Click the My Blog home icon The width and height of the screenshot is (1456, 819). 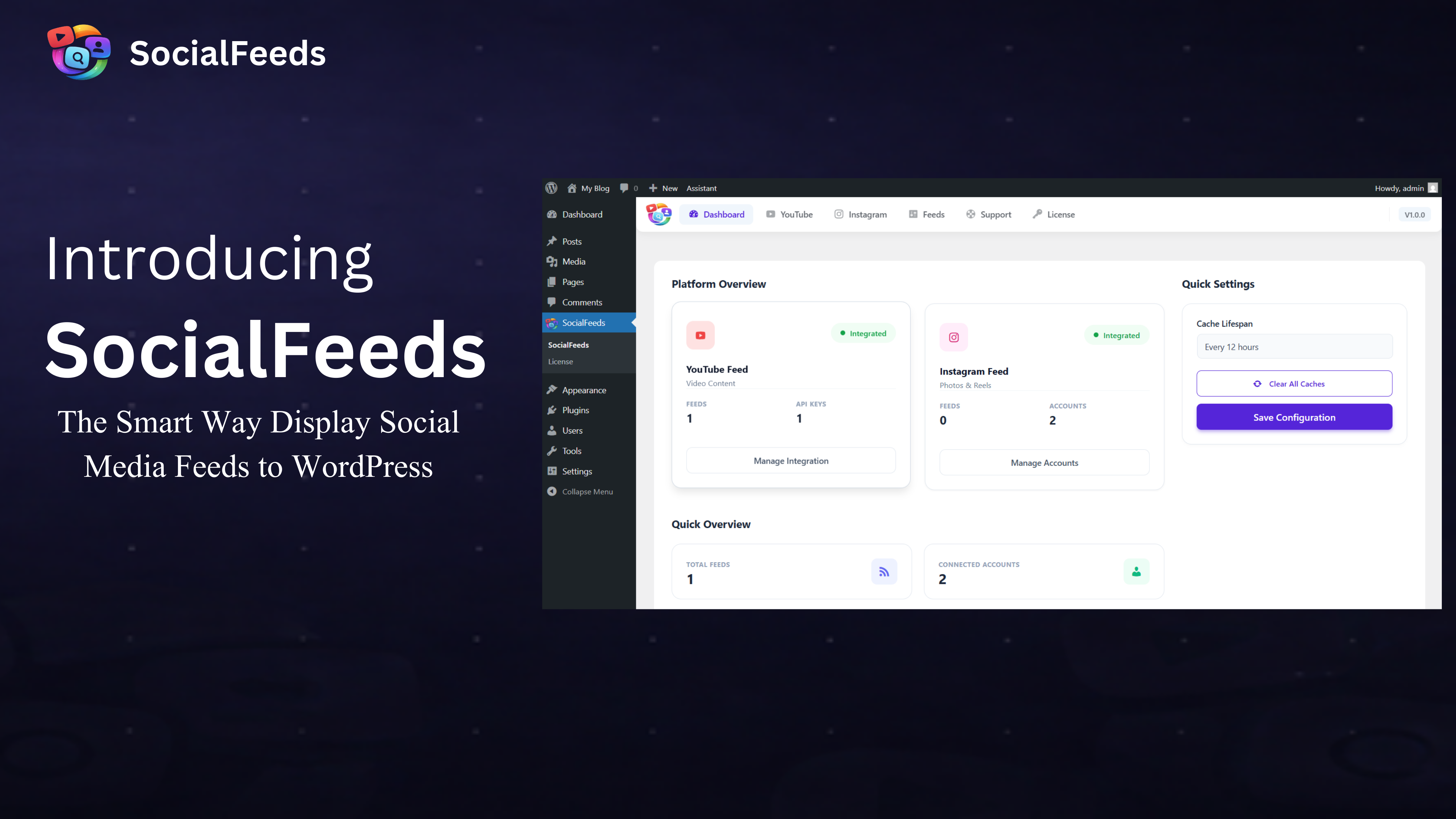[572, 188]
